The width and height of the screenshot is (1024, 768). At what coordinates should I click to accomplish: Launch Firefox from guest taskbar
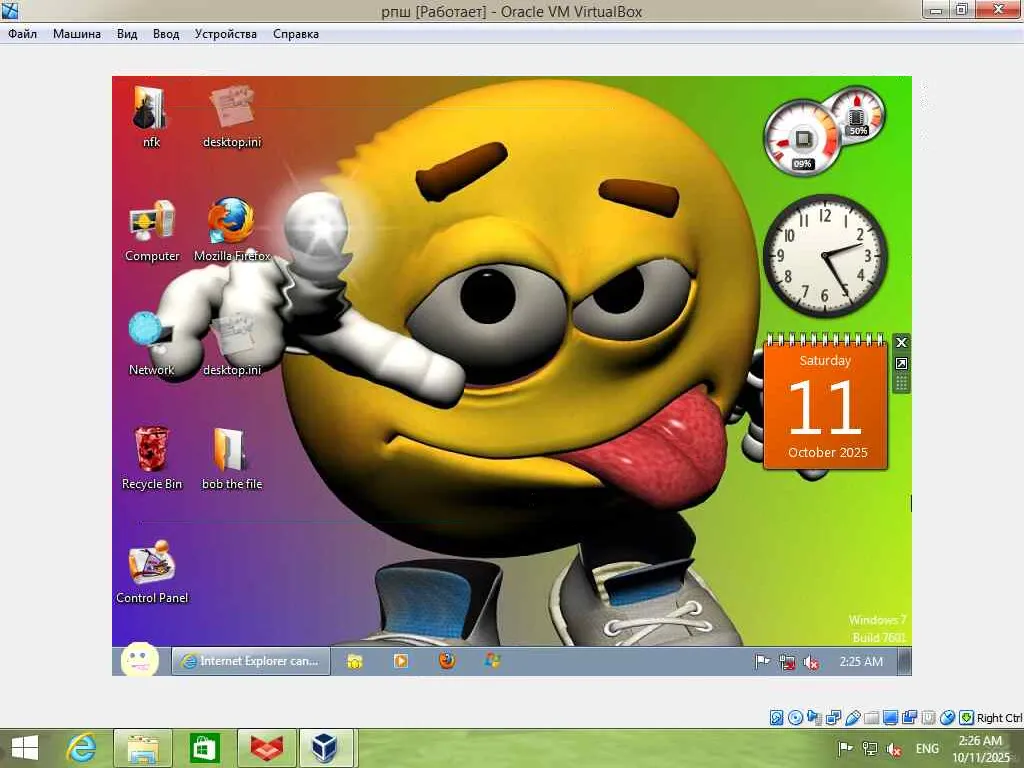447,661
